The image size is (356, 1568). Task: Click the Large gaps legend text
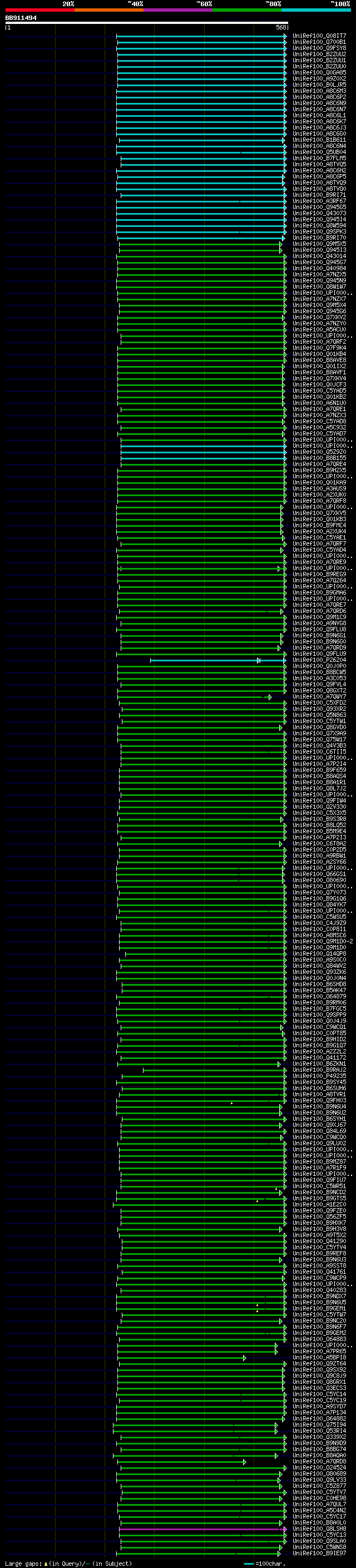pyautogui.click(x=68, y=1563)
